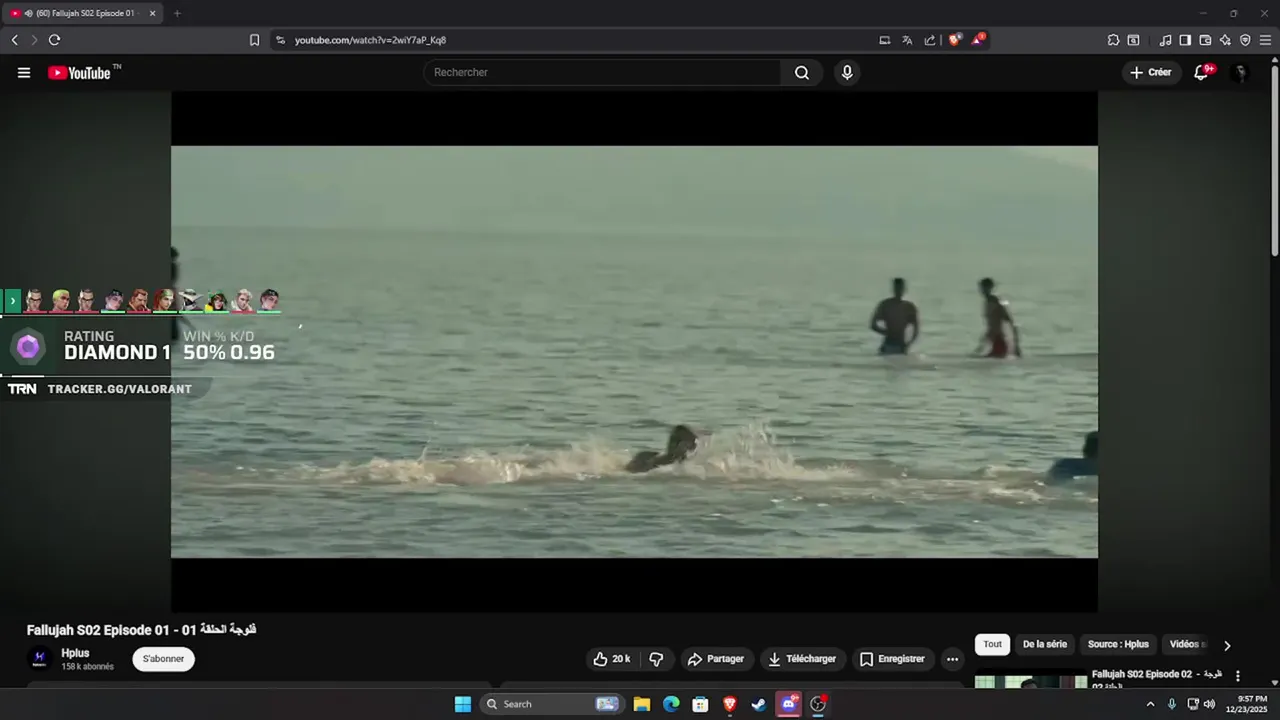Click the Enregistrer save button
Screen dimensions: 1280x720
tap(893, 659)
